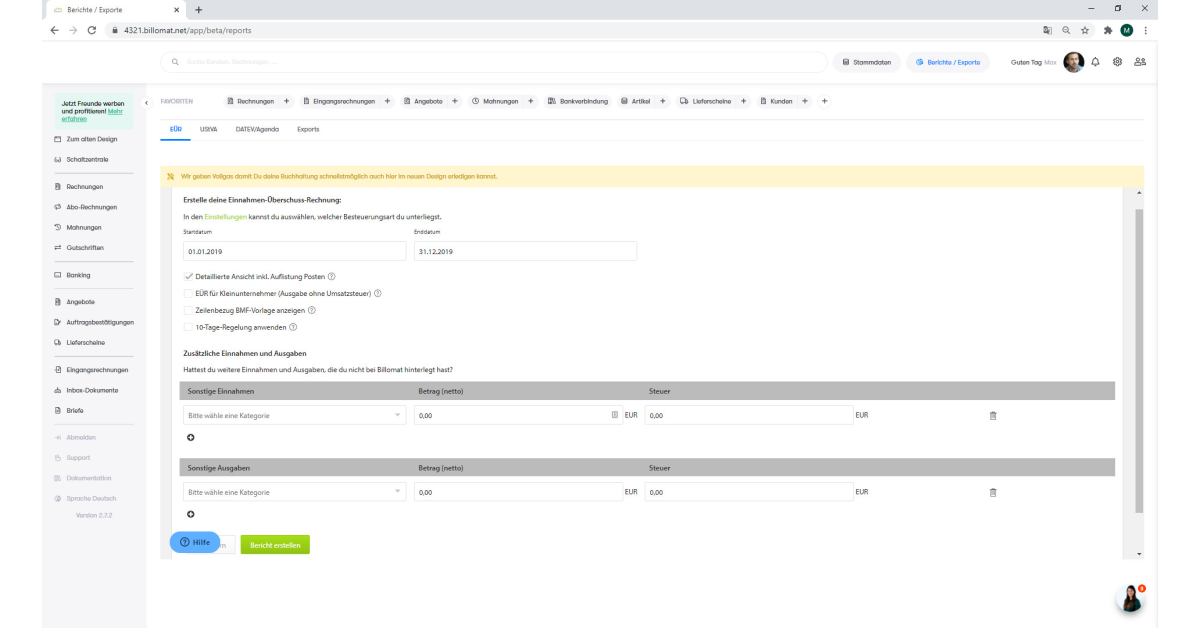
Task: Open Abo-Rechnungen in the sidebar
Action: point(91,207)
